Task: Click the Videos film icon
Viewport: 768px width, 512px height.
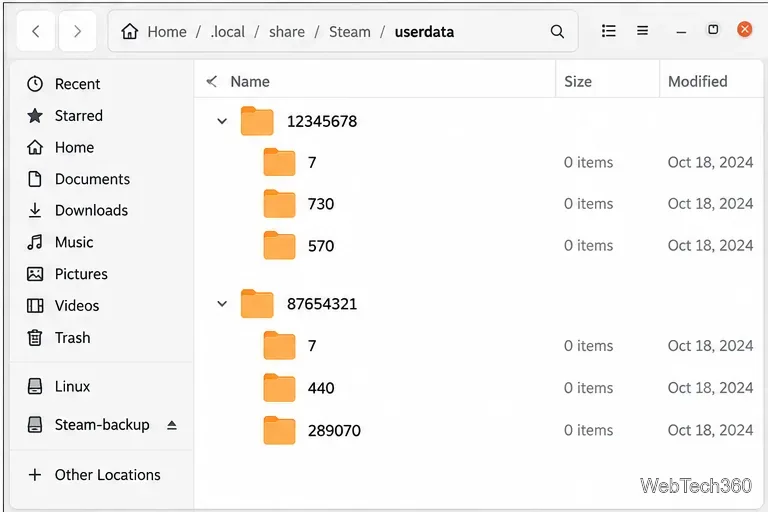Action: [35, 306]
